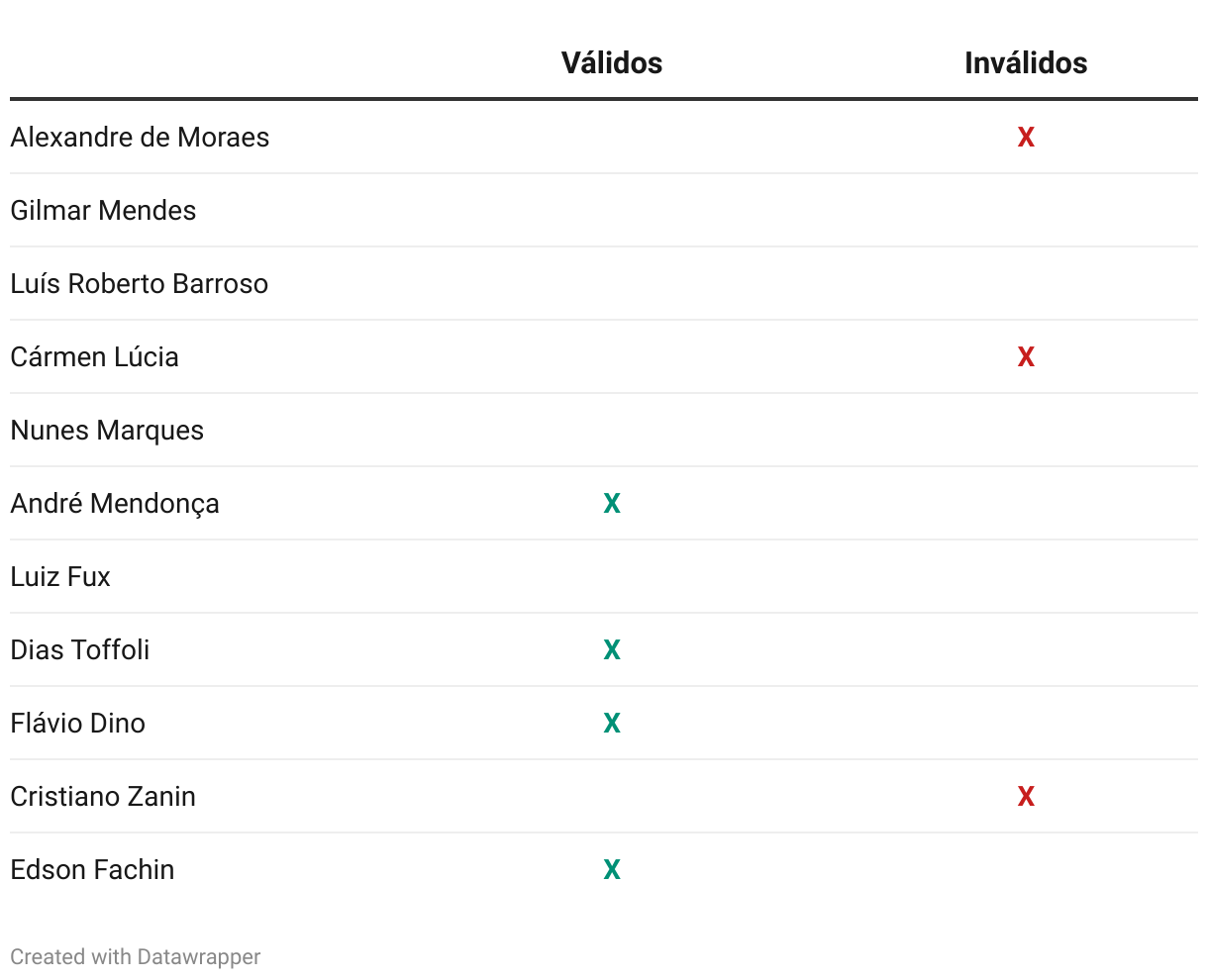1208x980 pixels.
Task: Select the Edson Fachin row label
Action: coord(92,870)
